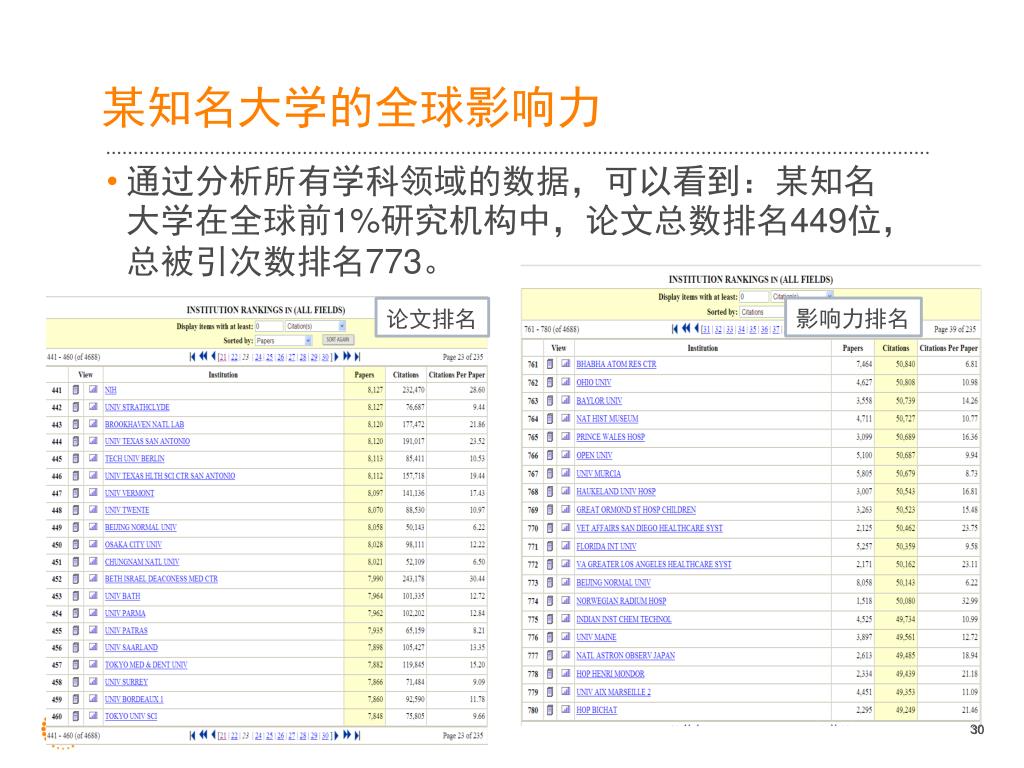Open page 35 link in citations pager
Screen dimensions: 1024x768
[x=752, y=330]
